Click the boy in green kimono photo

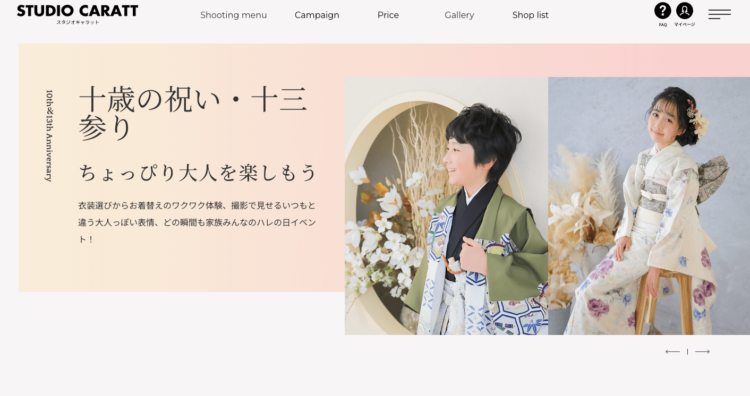point(446,206)
